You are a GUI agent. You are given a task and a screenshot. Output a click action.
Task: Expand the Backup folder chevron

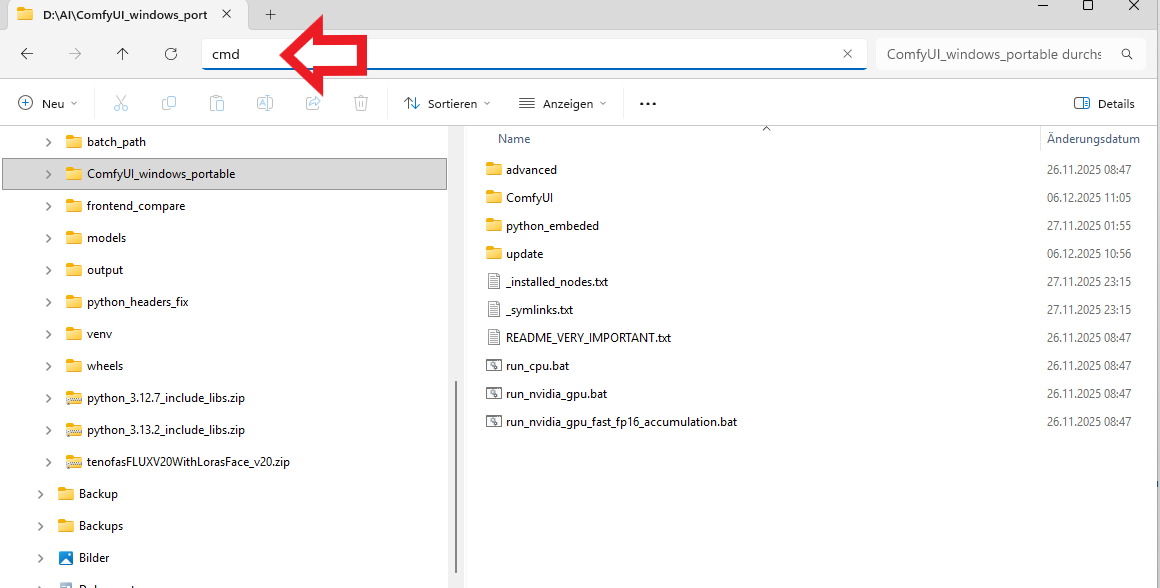(40, 493)
